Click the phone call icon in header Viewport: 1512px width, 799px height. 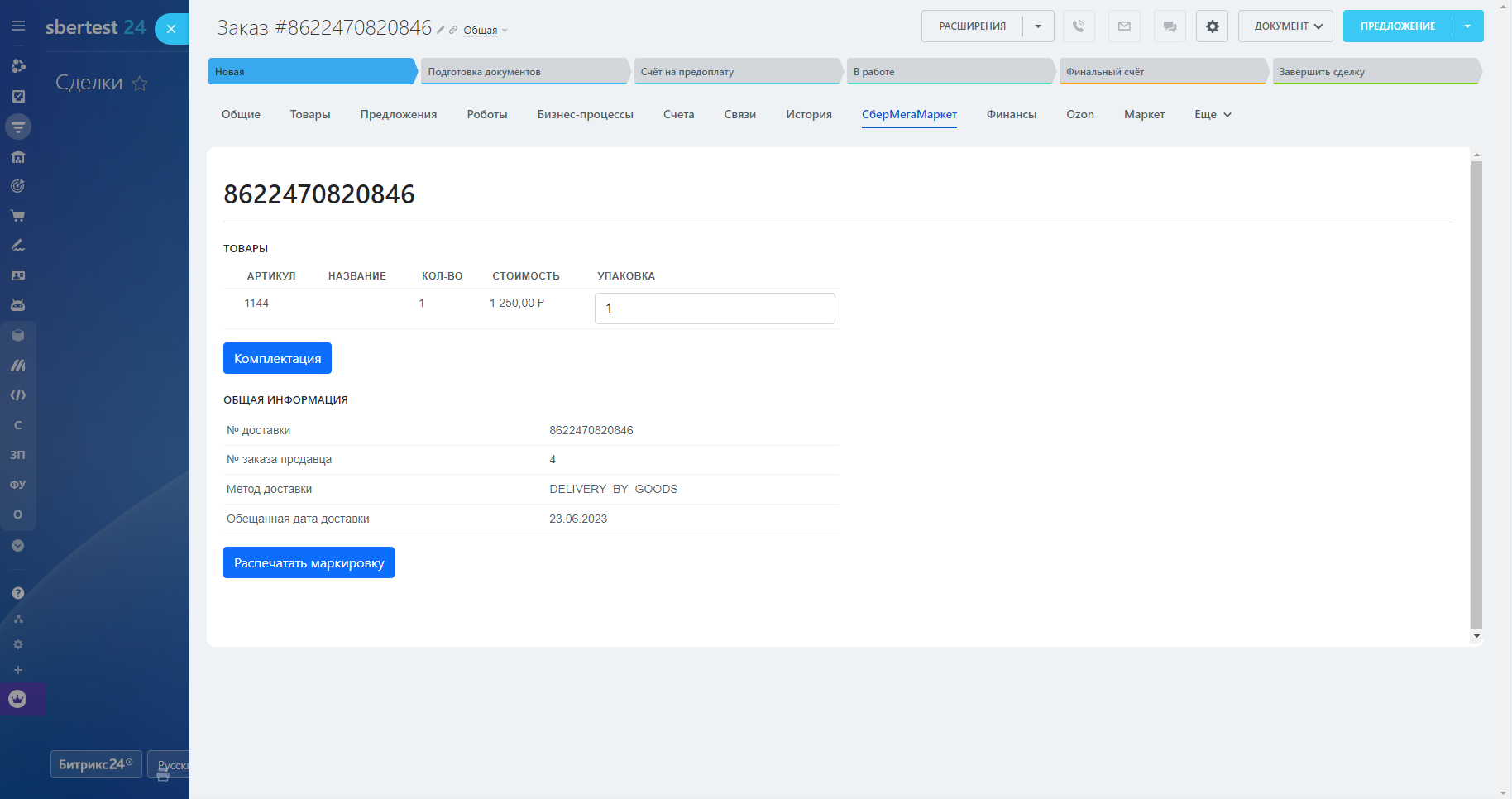(x=1079, y=26)
